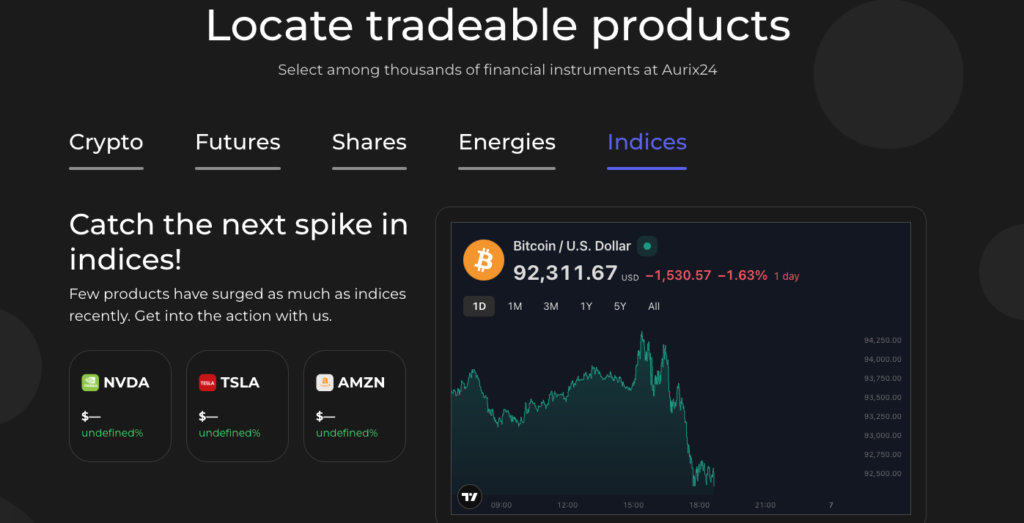Click the red Tesla logo icon
Image resolution: width=1024 pixels, height=523 pixels.
pyautogui.click(x=207, y=382)
